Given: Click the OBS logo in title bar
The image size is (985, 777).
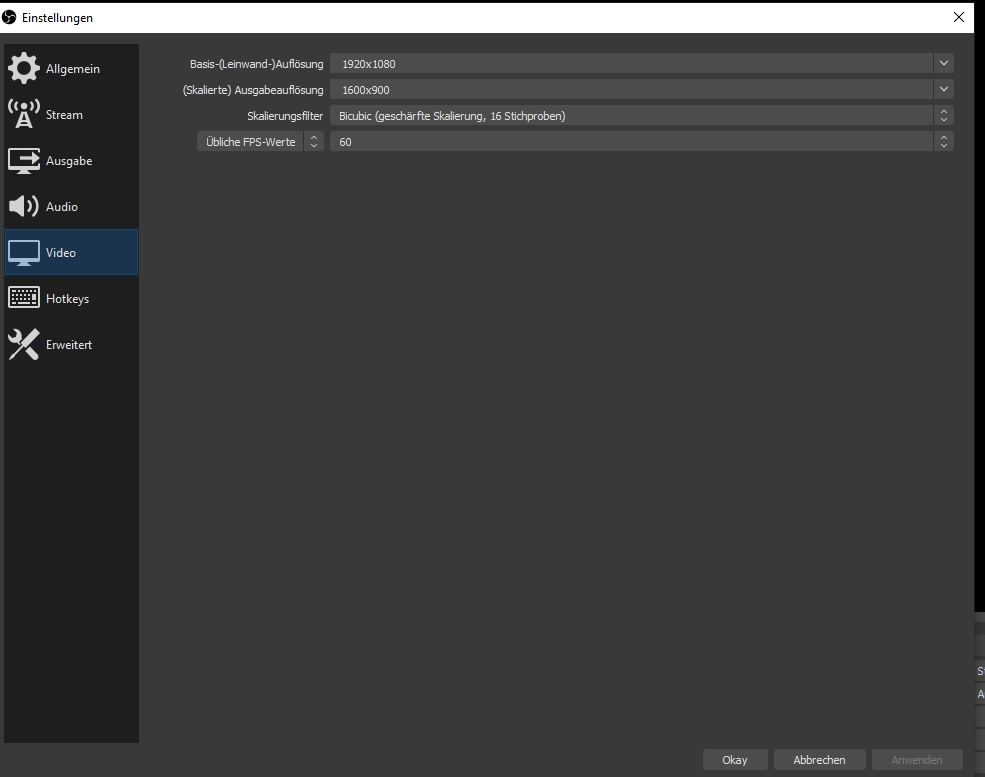Looking at the screenshot, I should 10,18.
